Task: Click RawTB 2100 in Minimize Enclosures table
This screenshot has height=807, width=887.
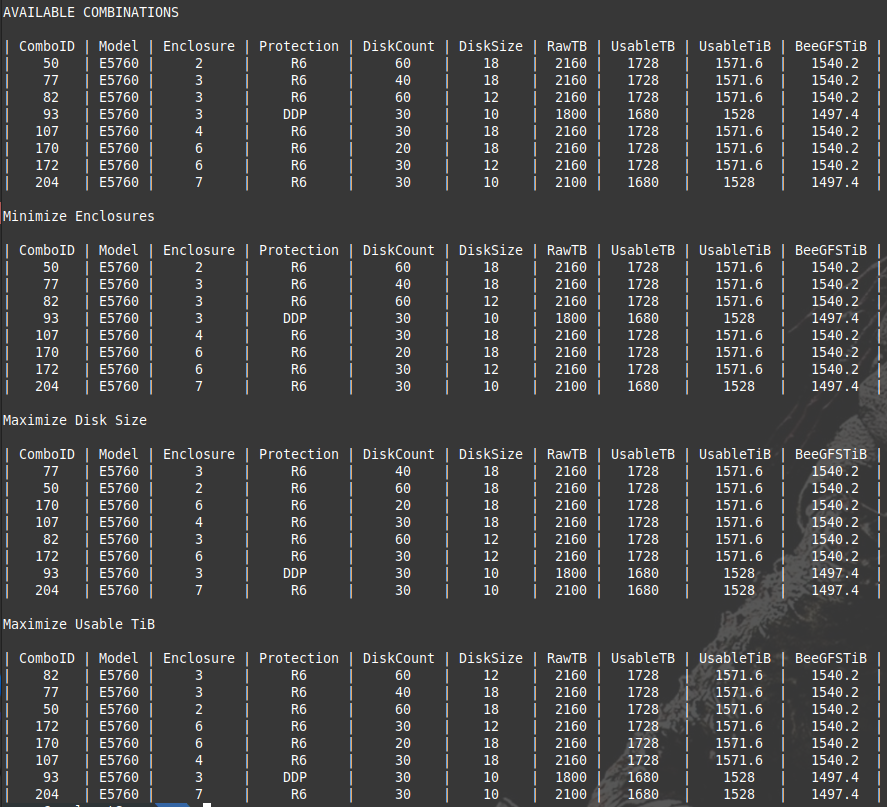Action: [x=571, y=387]
